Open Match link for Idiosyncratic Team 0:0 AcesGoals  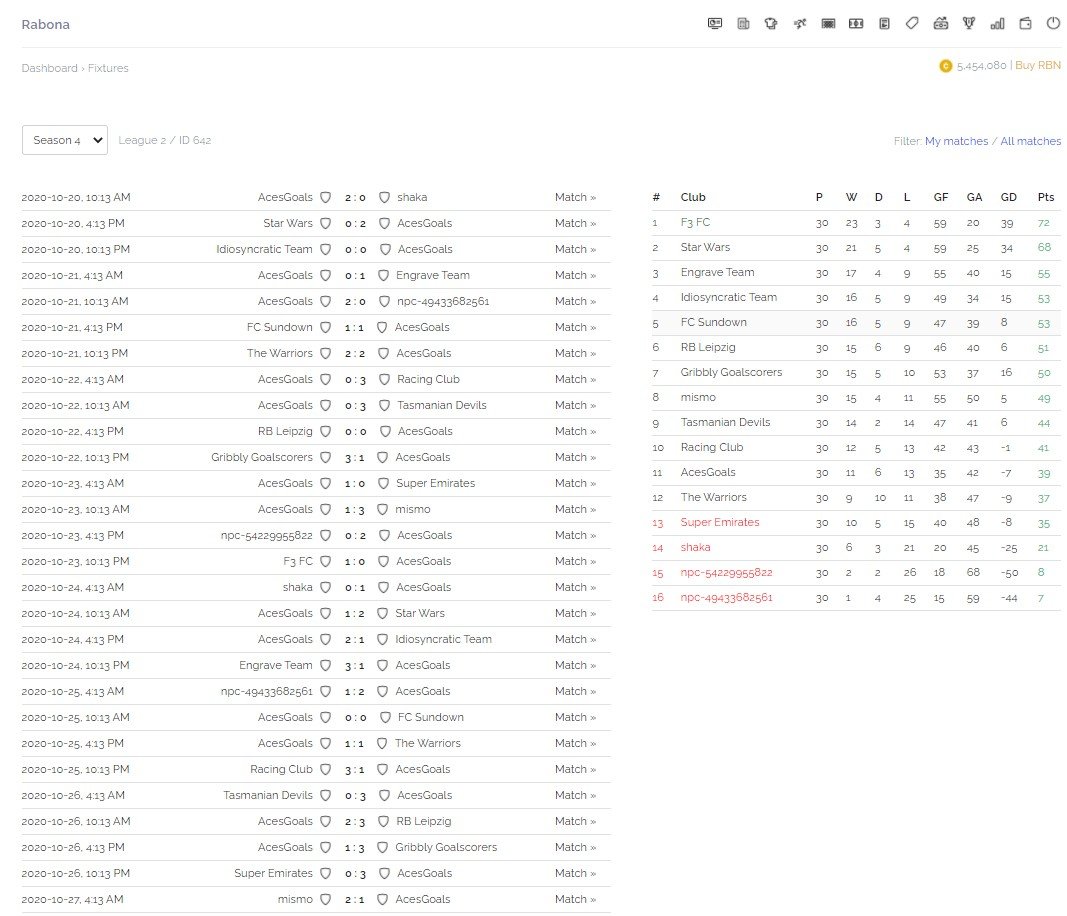click(x=575, y=249)
